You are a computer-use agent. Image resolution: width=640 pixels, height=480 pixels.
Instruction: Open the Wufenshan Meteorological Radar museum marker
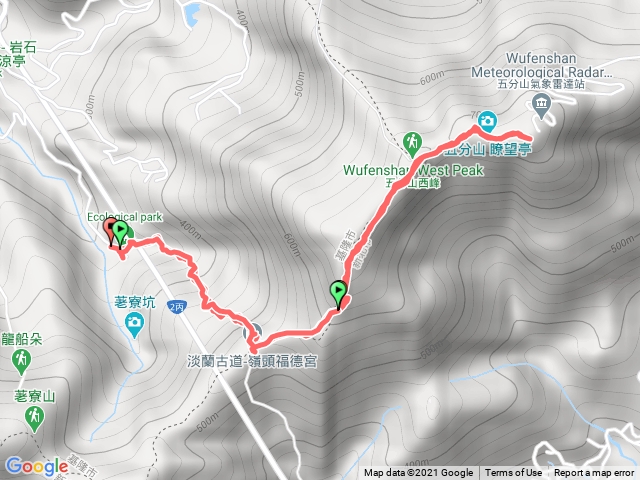tap(541, 104)
